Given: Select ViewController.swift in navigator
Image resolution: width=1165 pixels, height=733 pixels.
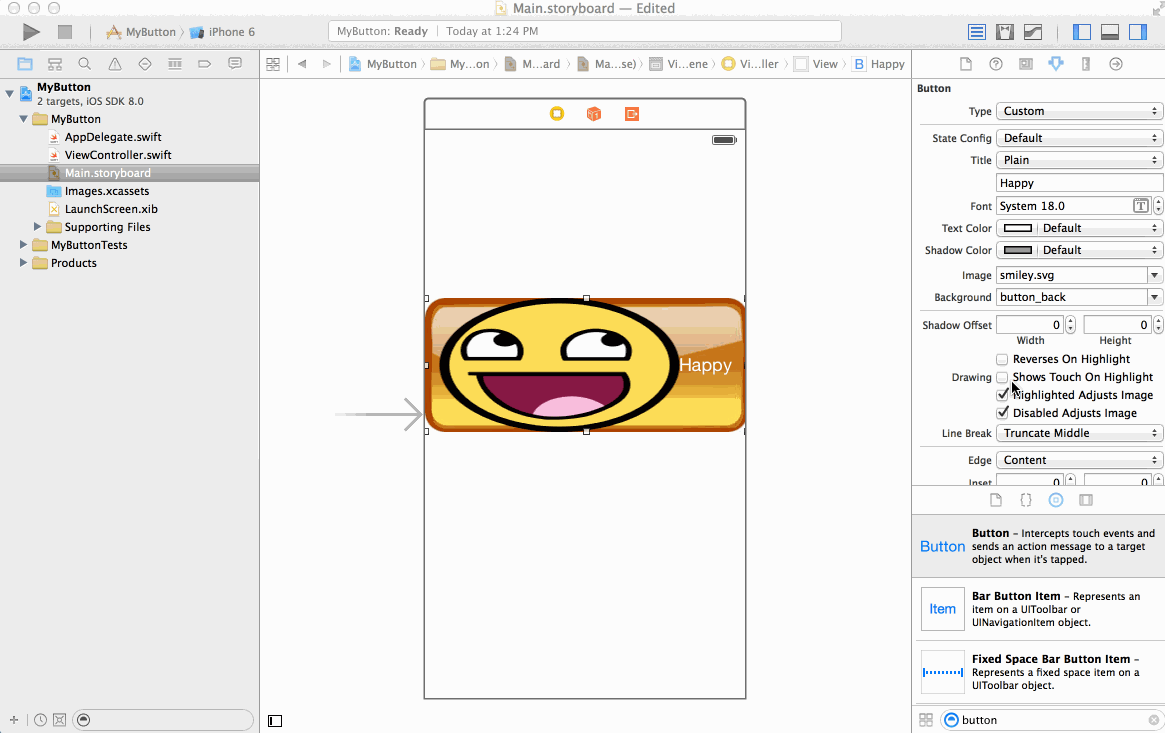Looking at the screenshot, I should coord(117,155).
